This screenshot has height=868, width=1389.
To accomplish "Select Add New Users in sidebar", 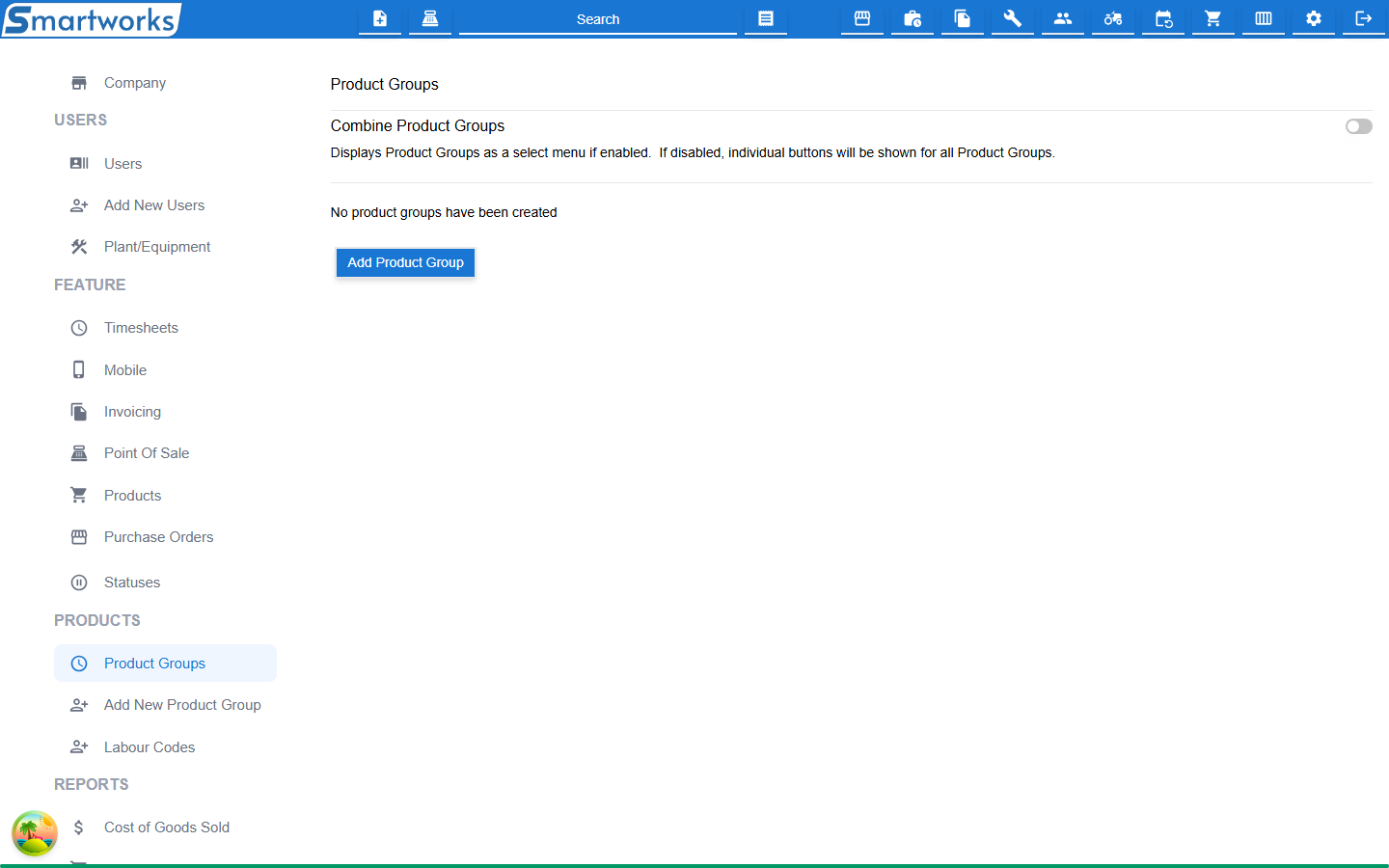I will click(165, 205).
